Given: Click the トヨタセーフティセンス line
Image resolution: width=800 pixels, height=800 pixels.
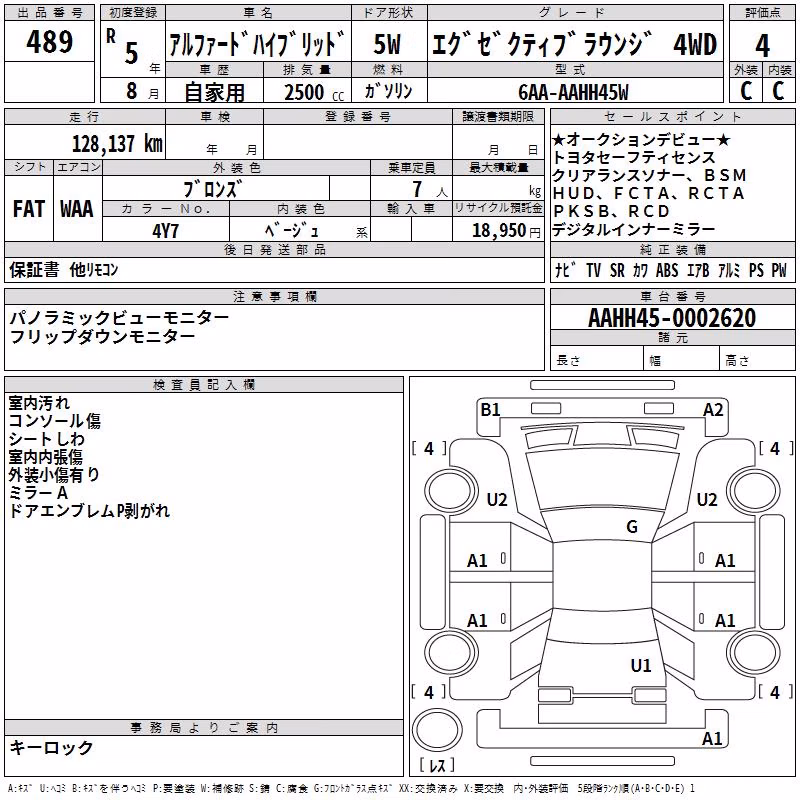Looking at the screenshot, I should pyautogui.click(x=634, y=158).
